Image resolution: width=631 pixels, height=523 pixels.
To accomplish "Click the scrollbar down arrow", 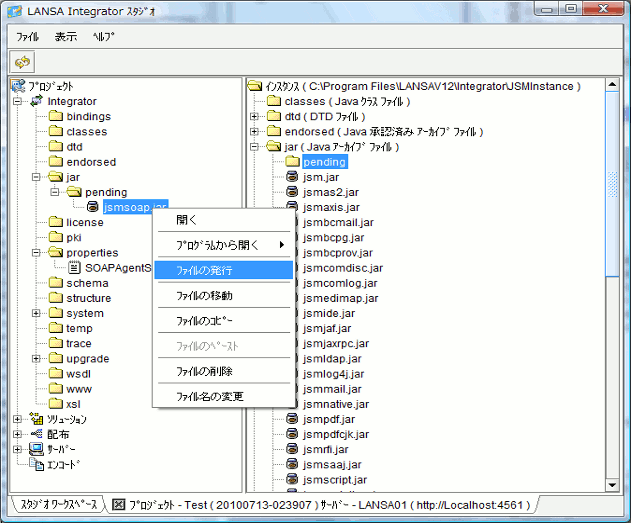I will pos(612,484).
